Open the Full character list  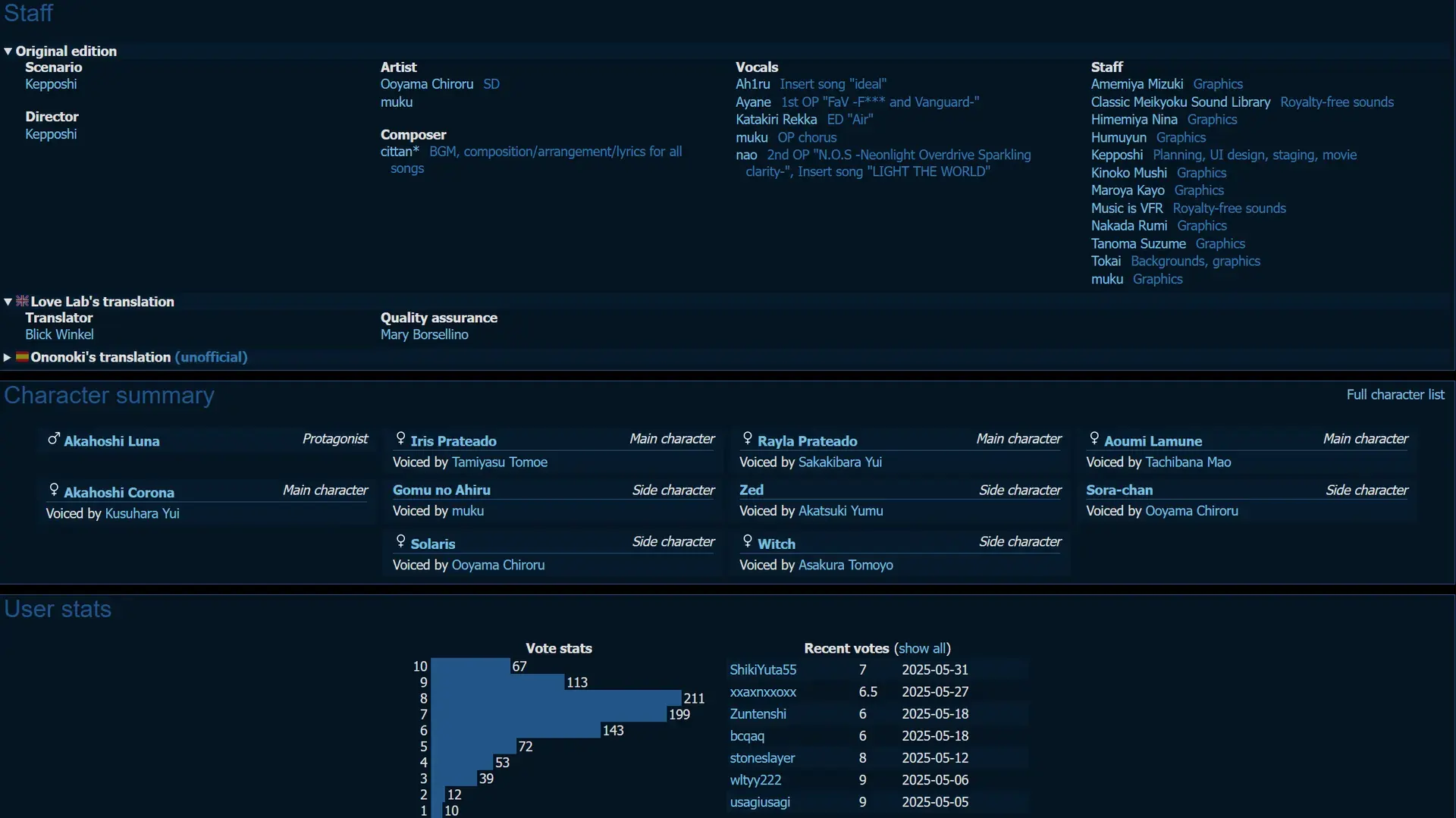click(x=1395, y=395)
